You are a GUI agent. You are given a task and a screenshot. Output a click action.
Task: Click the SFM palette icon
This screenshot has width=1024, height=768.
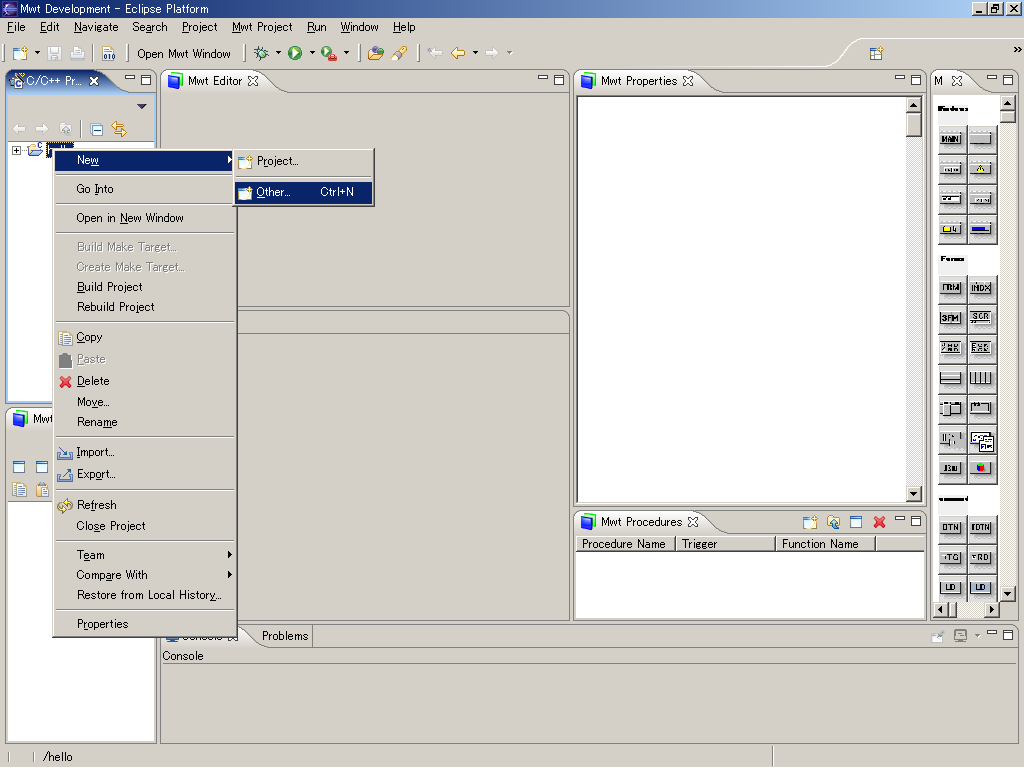click(951, 318)
